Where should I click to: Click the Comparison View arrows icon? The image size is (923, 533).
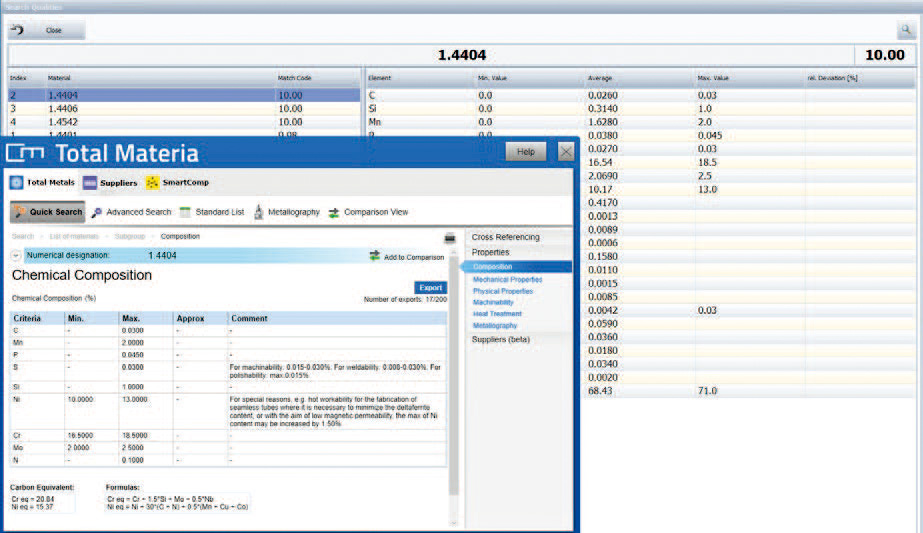tap(334, 213)
